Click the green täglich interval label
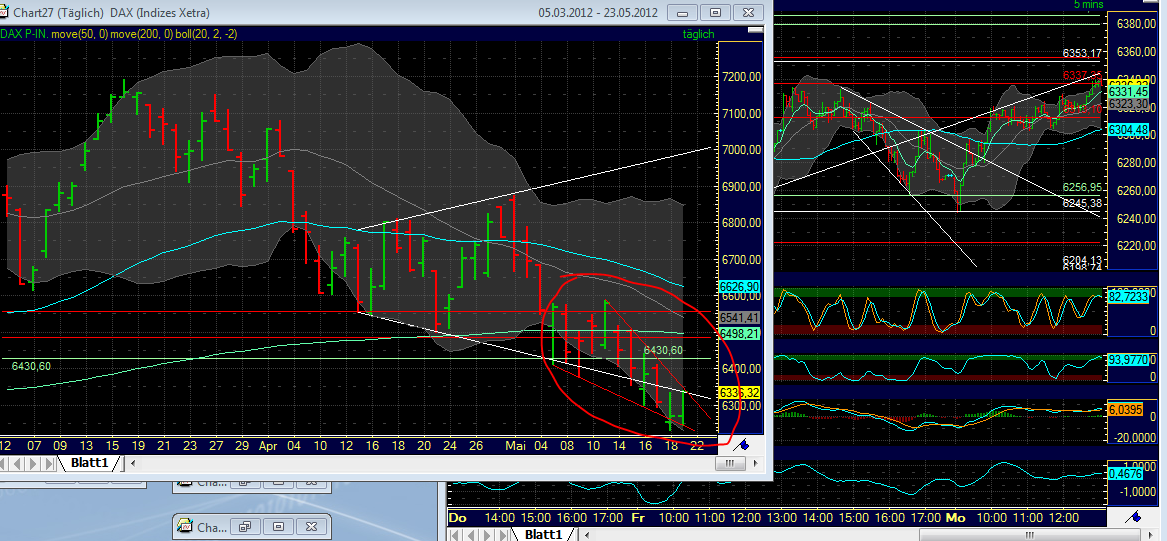The image size is (1167, 541). pyautogui.click(x=697, y=33)
